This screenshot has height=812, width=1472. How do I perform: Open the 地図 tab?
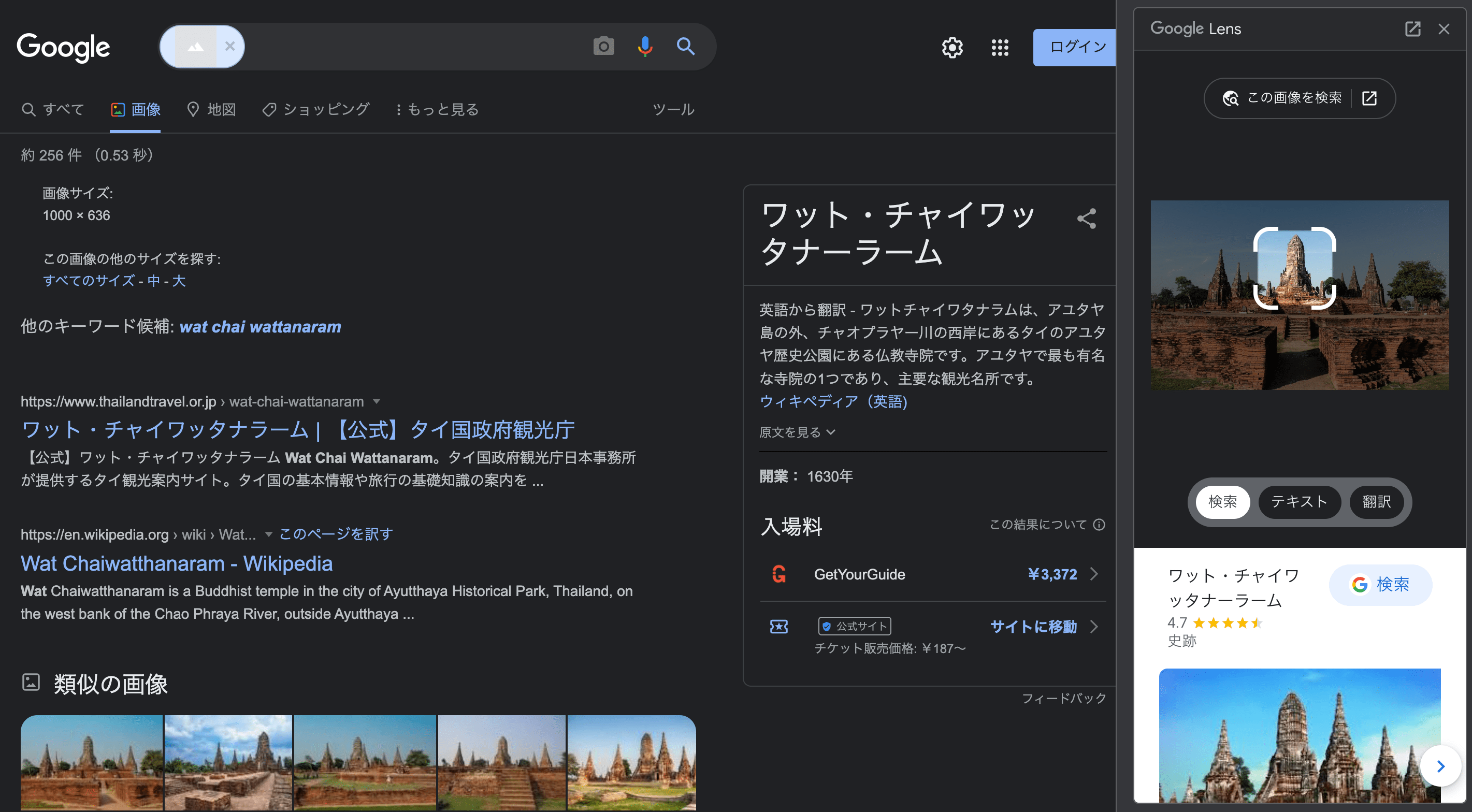(x=211, y=109)
